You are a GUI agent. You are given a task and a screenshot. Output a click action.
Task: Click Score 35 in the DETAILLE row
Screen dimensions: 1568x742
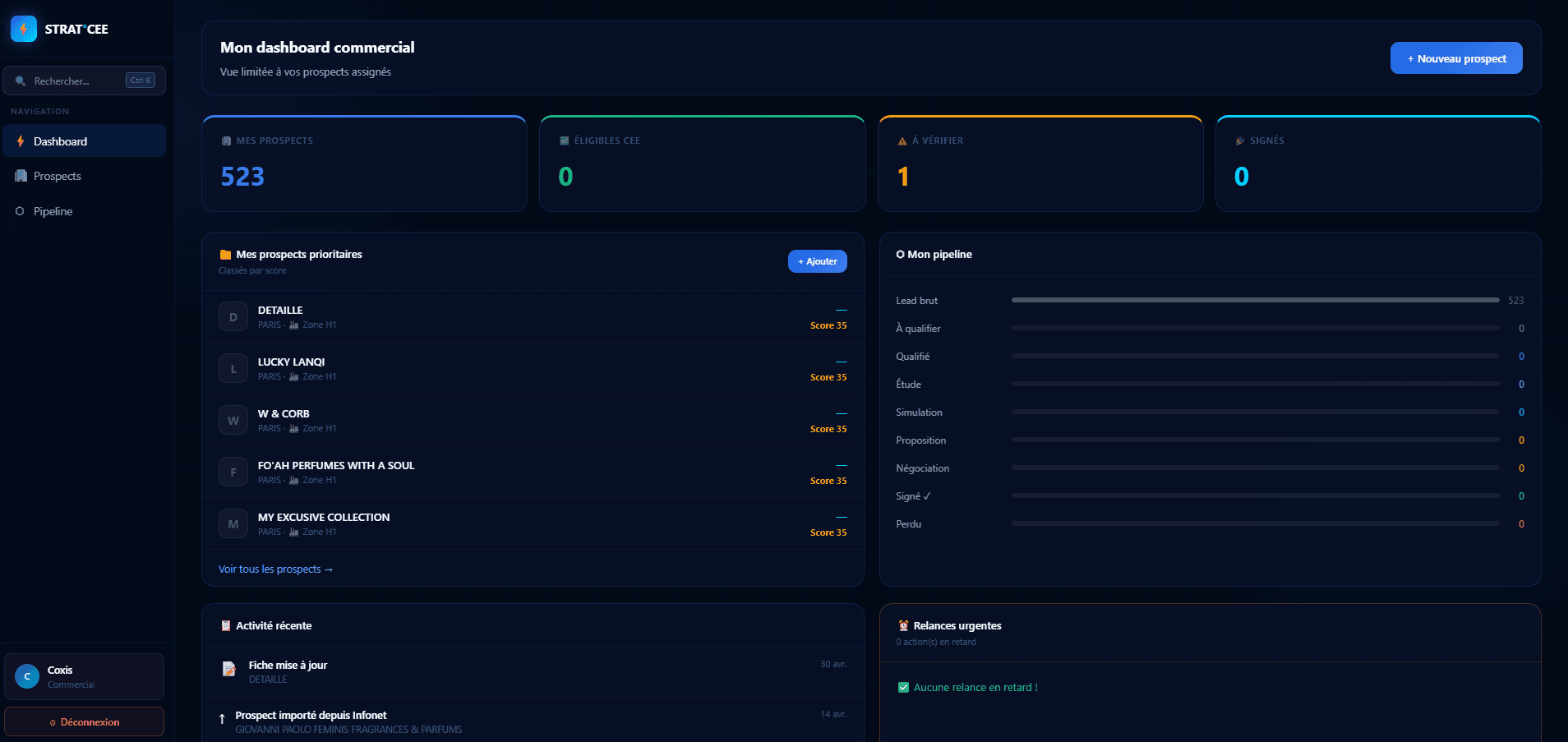click(x=828, y=326)
